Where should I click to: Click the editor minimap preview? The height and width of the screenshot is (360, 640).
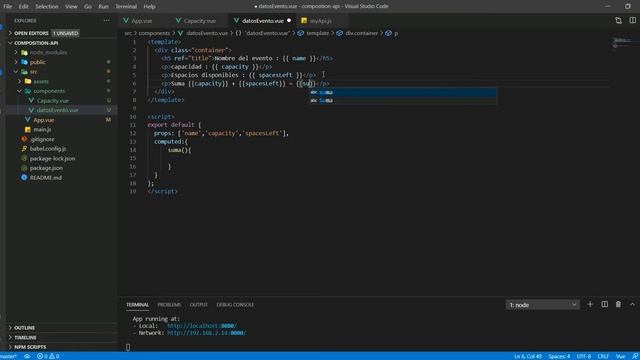622,43
